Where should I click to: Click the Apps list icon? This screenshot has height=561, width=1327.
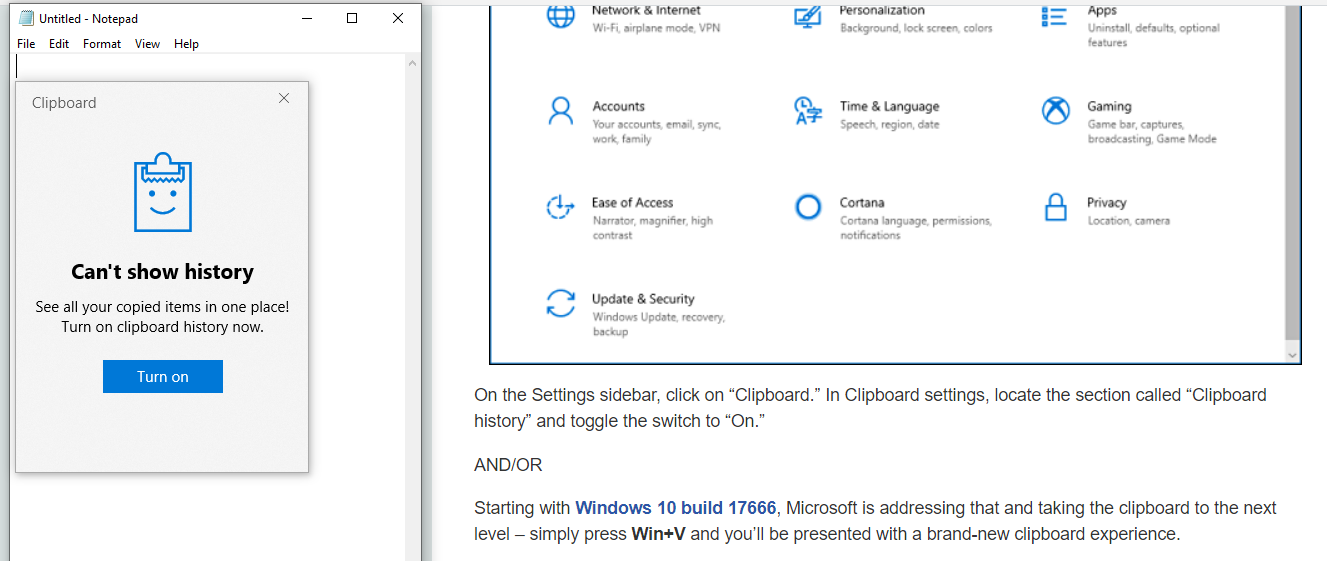point(1054,16)
